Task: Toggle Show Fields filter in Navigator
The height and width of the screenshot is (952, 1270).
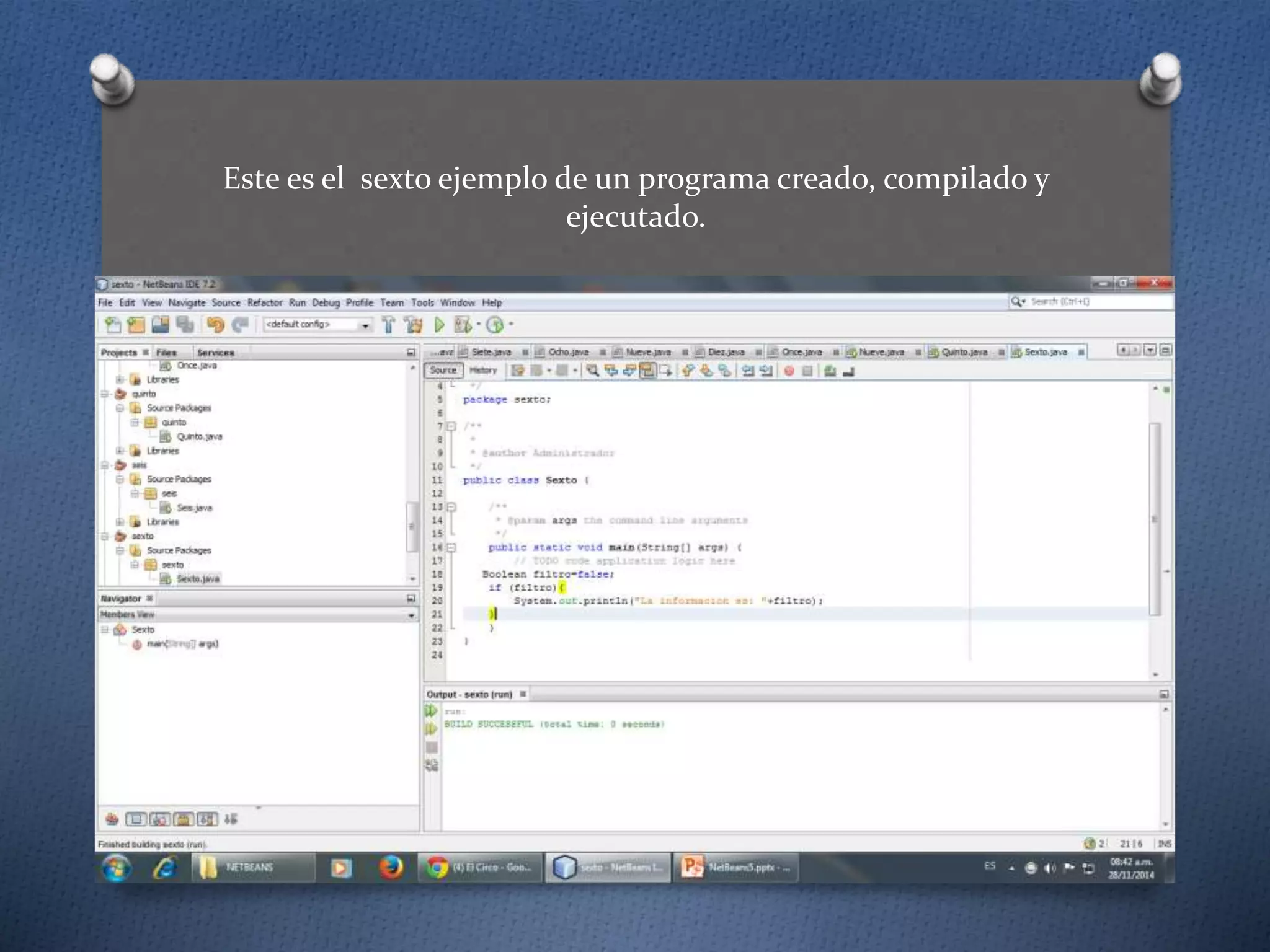Action: coord(136,819)
